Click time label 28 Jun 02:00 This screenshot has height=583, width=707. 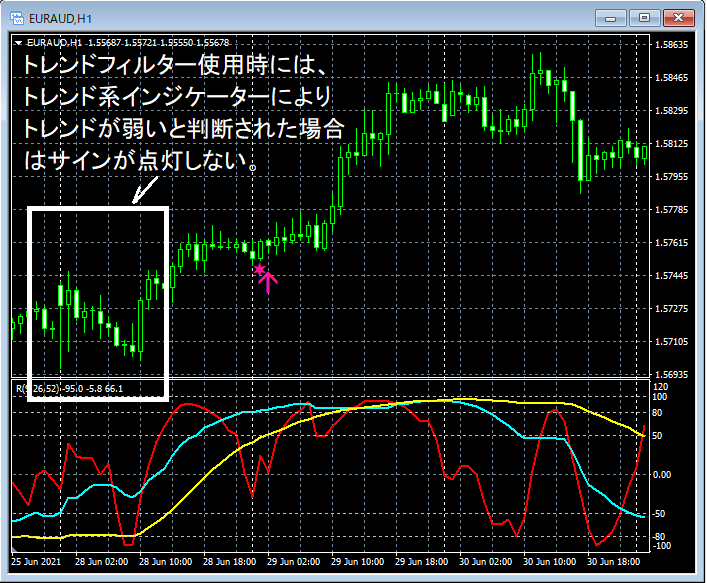click(x=101, y=562)
